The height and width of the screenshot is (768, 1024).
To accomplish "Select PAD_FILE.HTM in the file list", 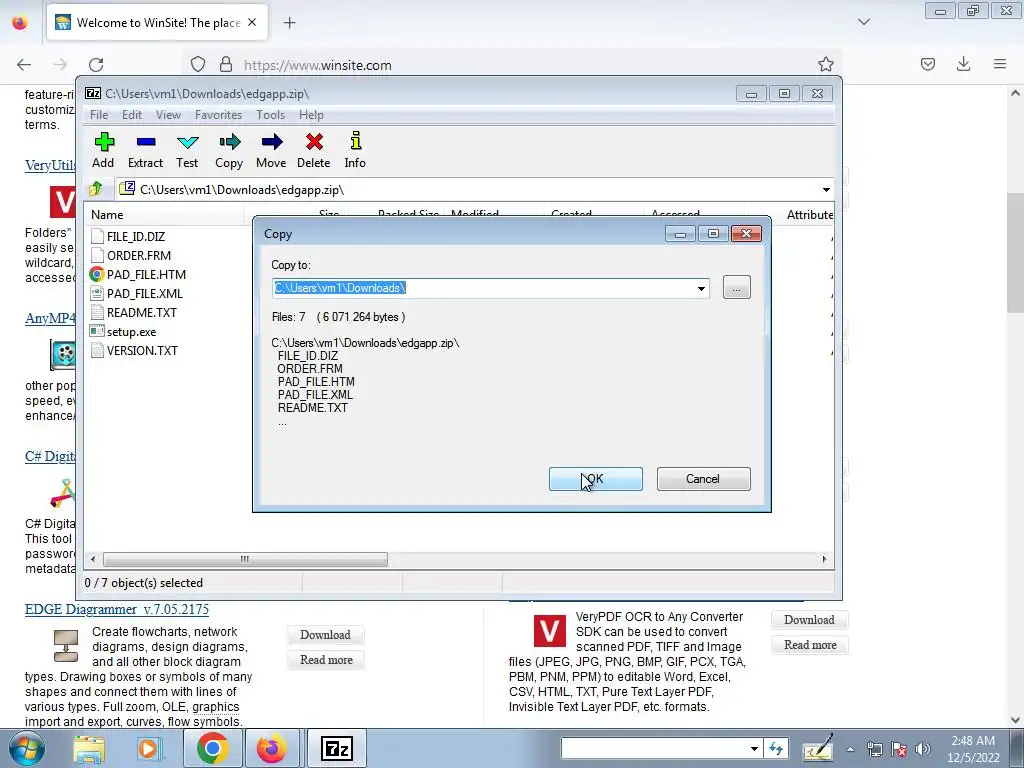I will [146, 274].
